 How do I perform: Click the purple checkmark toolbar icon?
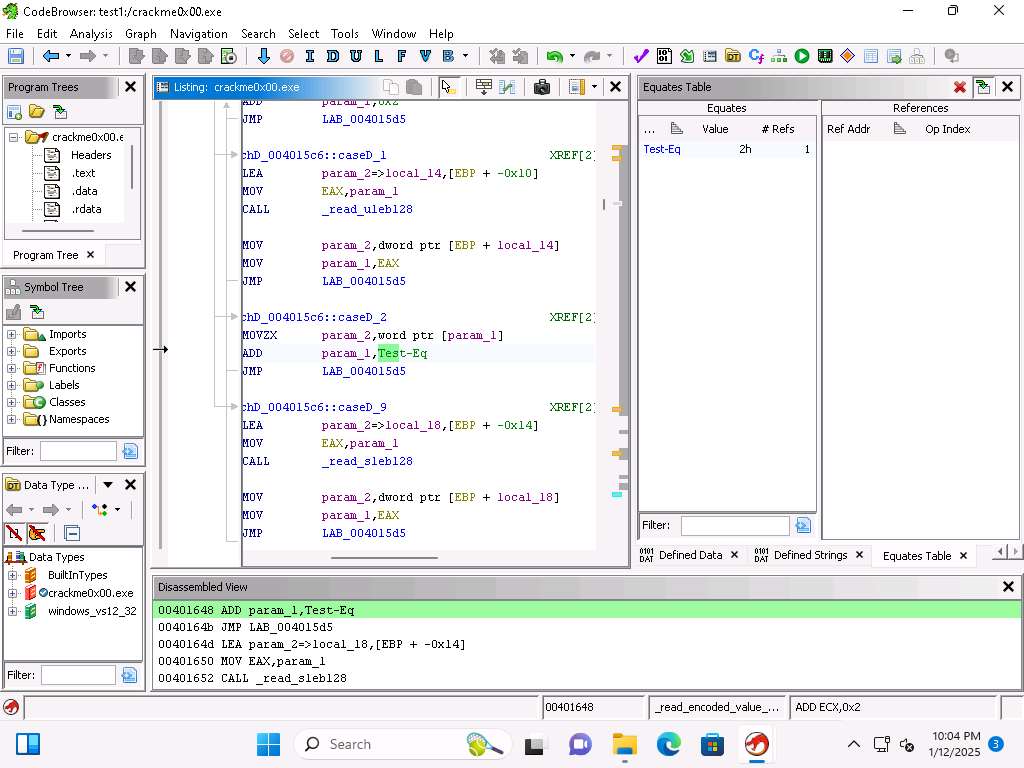coord(641,56)
